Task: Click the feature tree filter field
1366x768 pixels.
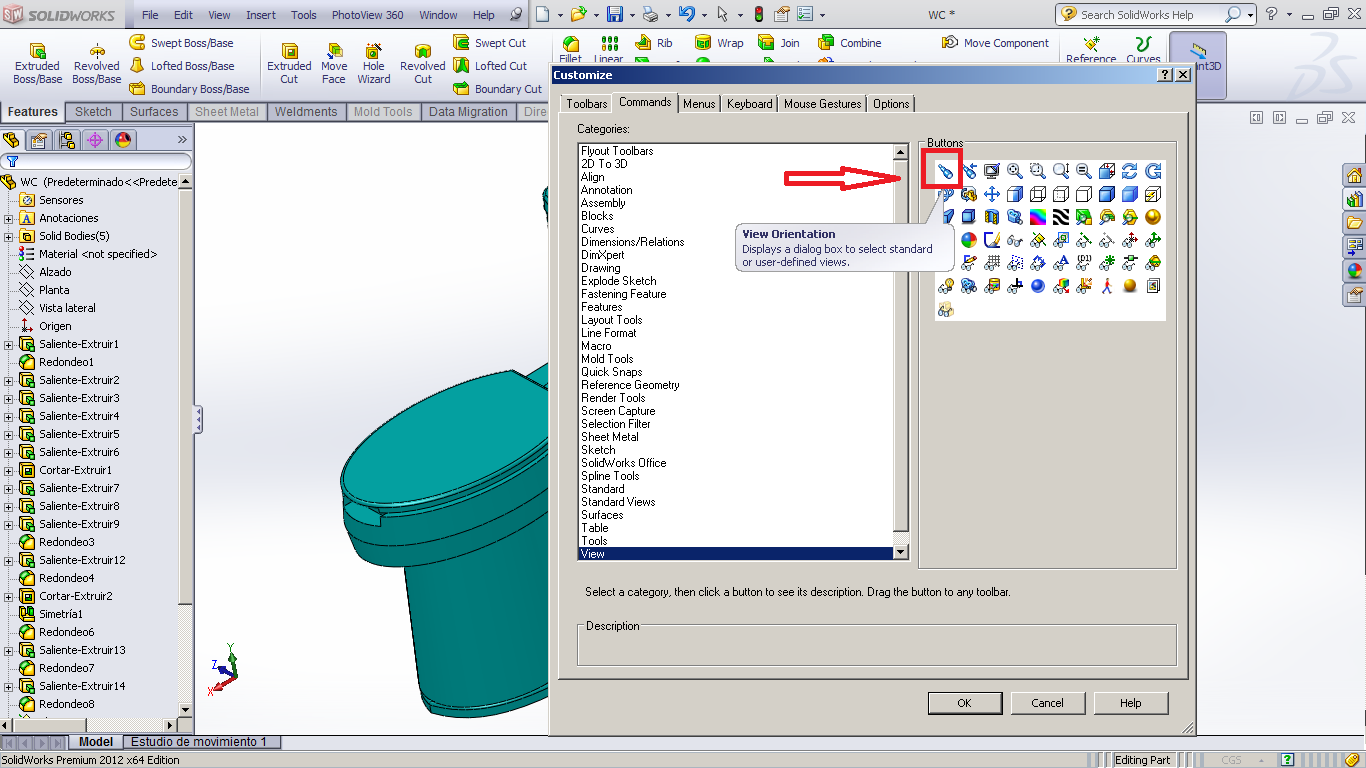Action: click(96, 161)
